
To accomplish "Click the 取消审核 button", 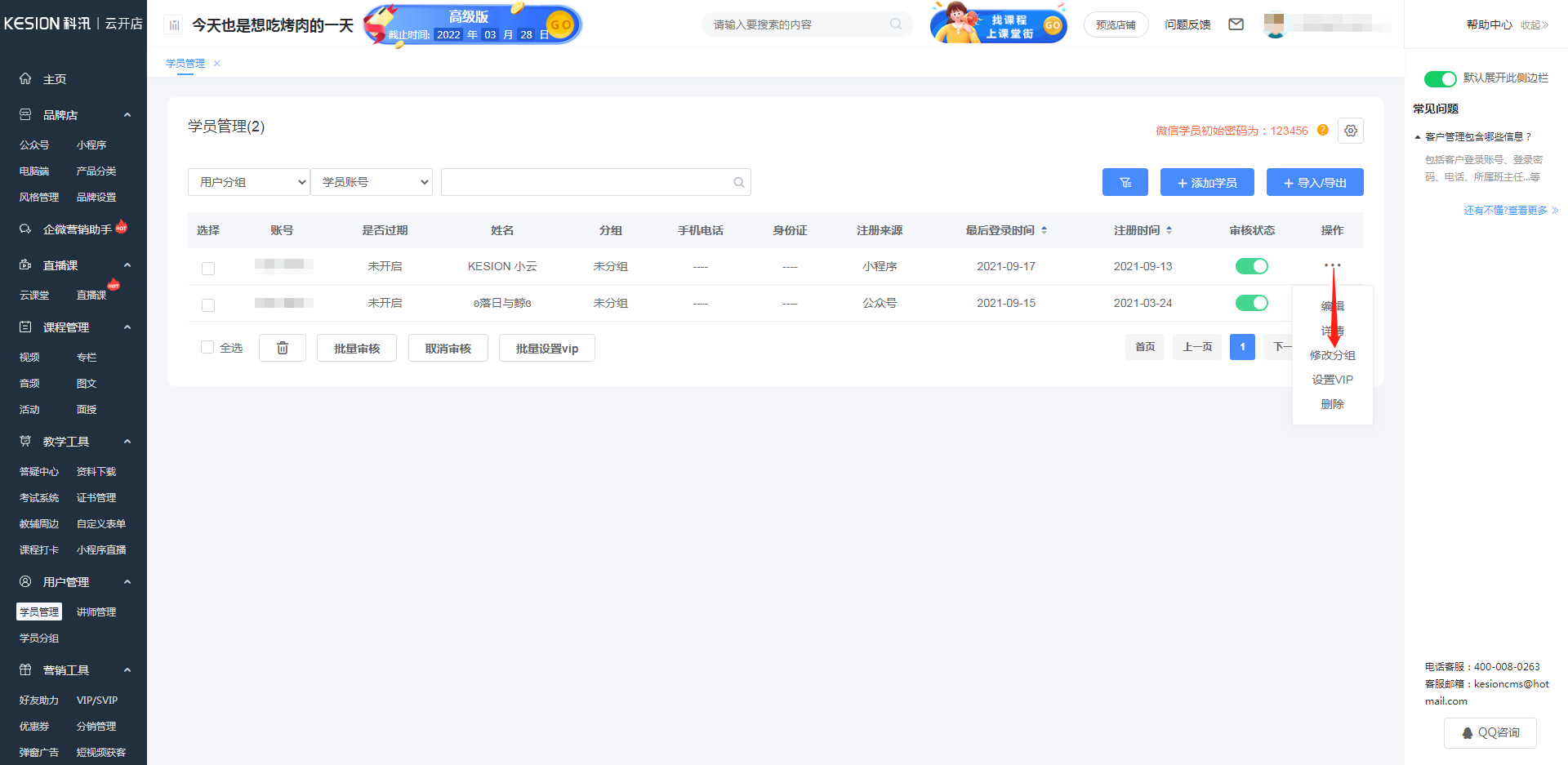I will click(448, 348).
